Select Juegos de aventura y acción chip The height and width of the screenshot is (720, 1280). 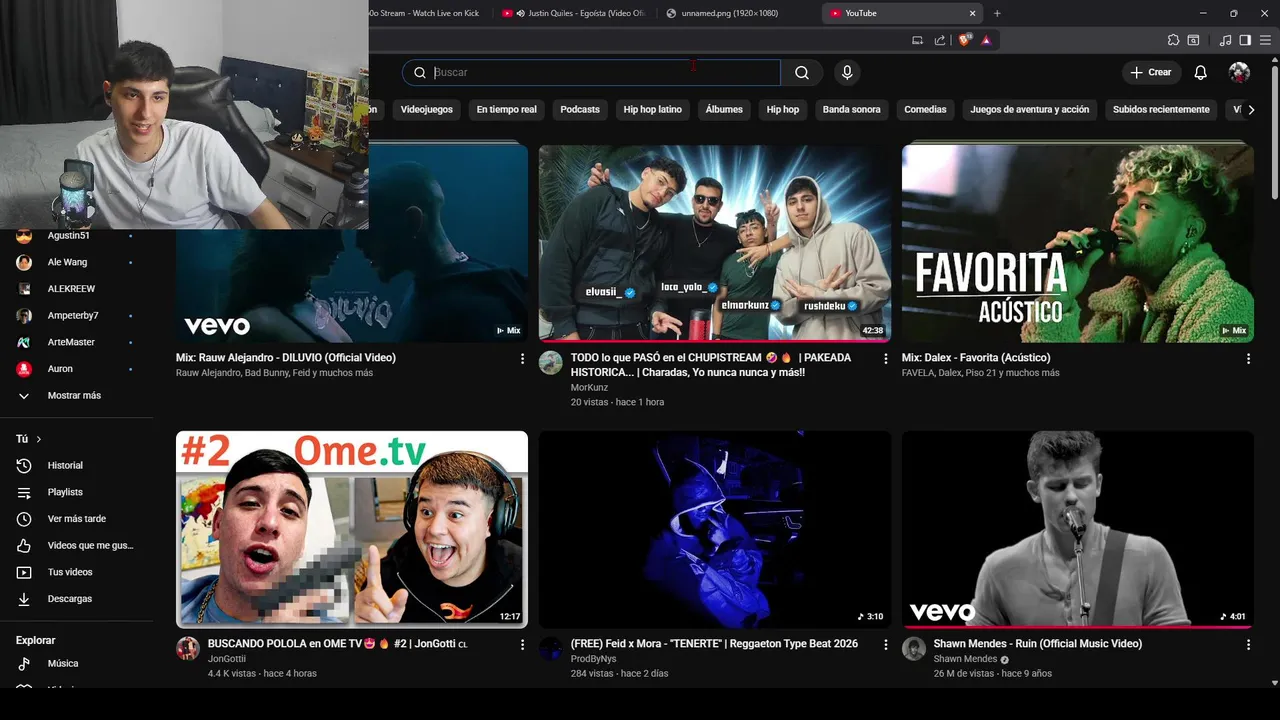click(x=1029, y=109)
